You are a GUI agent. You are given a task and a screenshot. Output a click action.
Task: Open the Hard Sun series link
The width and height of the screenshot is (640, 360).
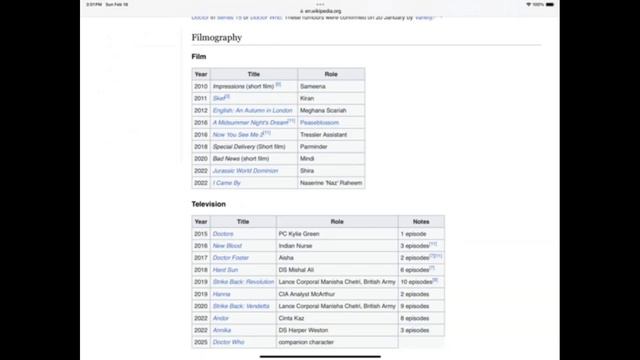tap(225, 270)
